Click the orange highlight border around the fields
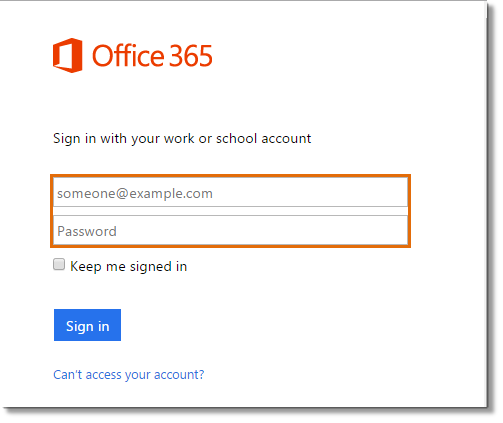The height and width of the screenshot is (423, 503). click(230, 175)
